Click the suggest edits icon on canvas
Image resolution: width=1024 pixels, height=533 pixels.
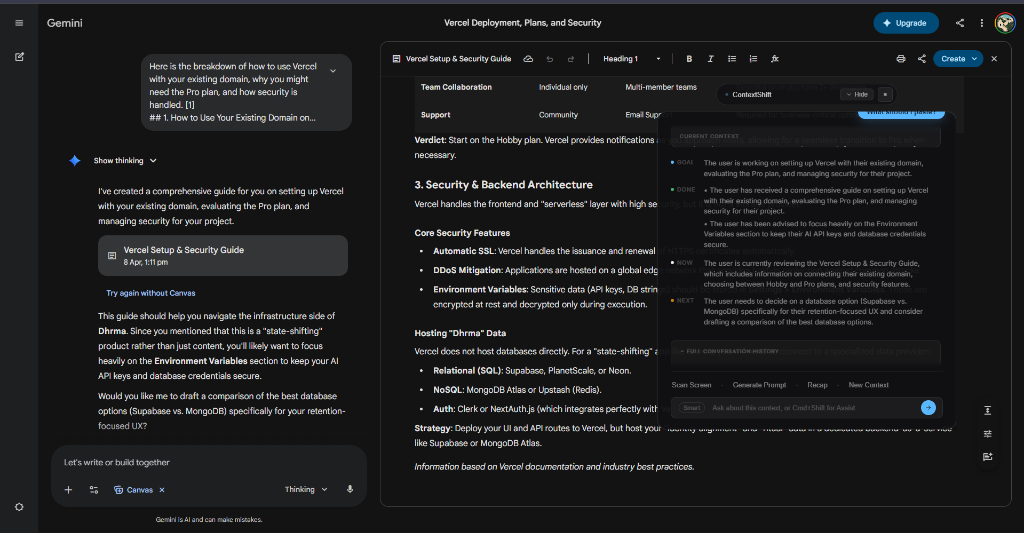click(987, 457)
